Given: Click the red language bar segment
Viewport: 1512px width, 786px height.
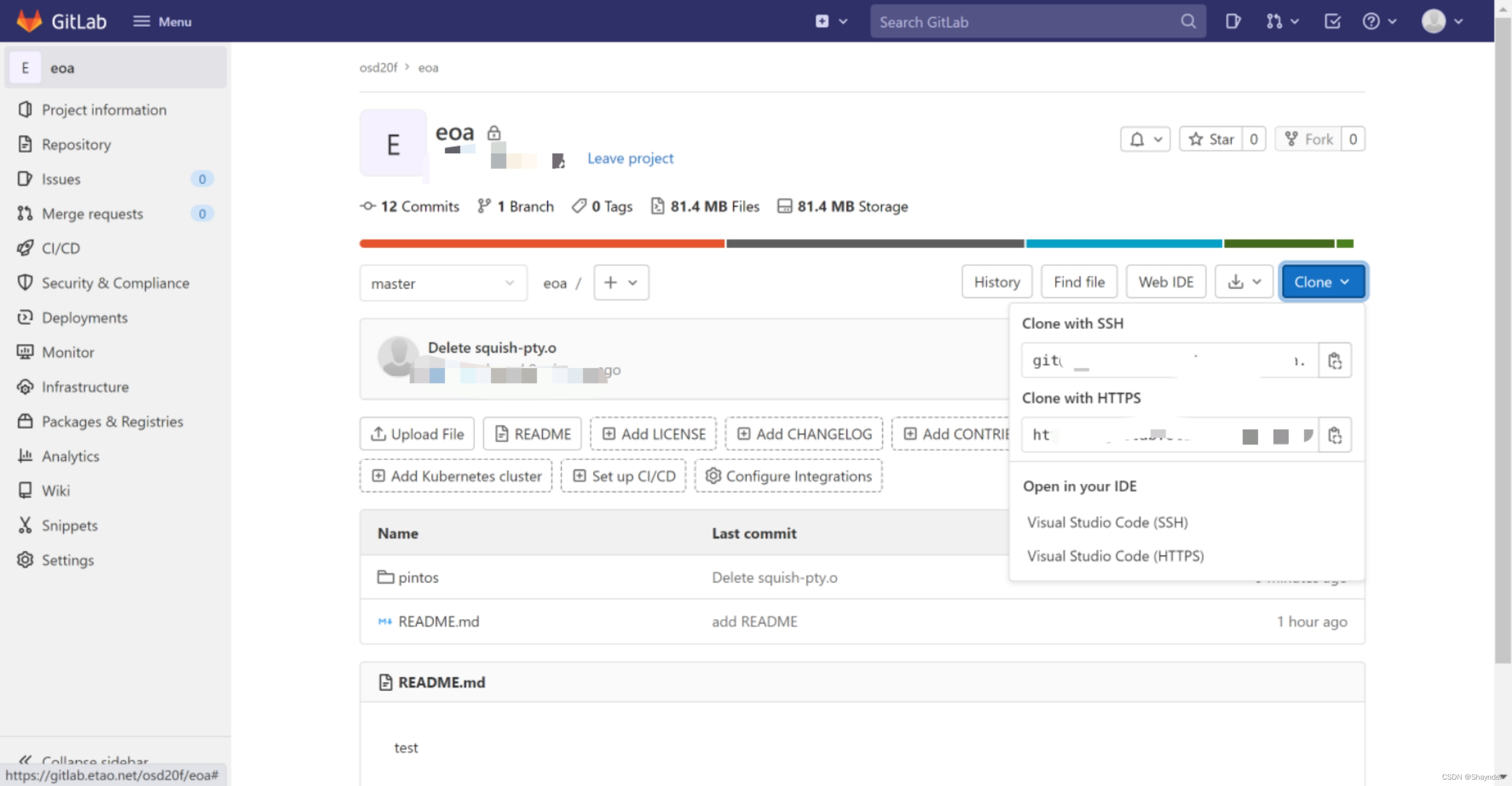Looking at the screenshot, I should click(x=541, y=243).
